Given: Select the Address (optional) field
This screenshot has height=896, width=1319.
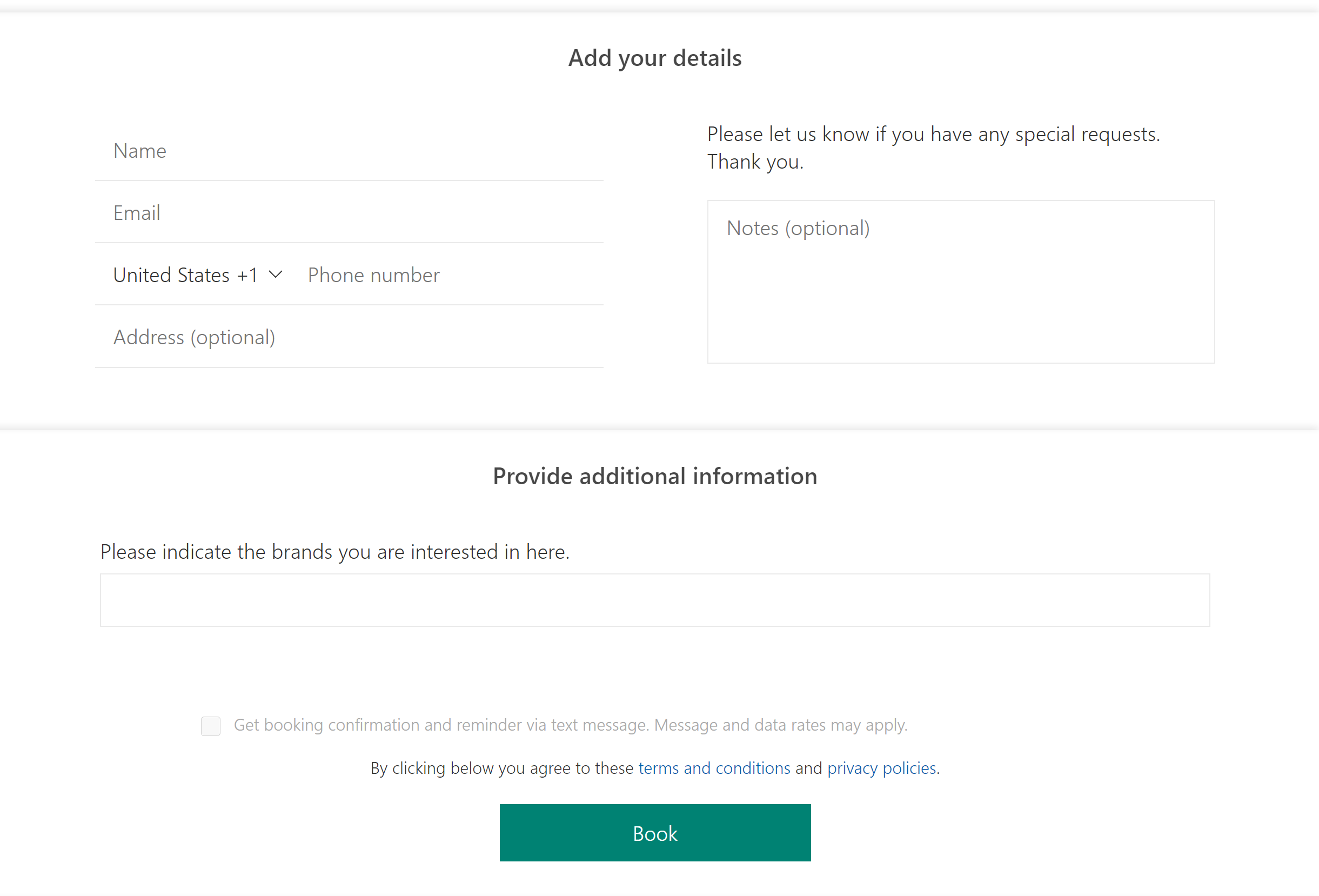Looking at the screenshot, I should pos(349,338).
